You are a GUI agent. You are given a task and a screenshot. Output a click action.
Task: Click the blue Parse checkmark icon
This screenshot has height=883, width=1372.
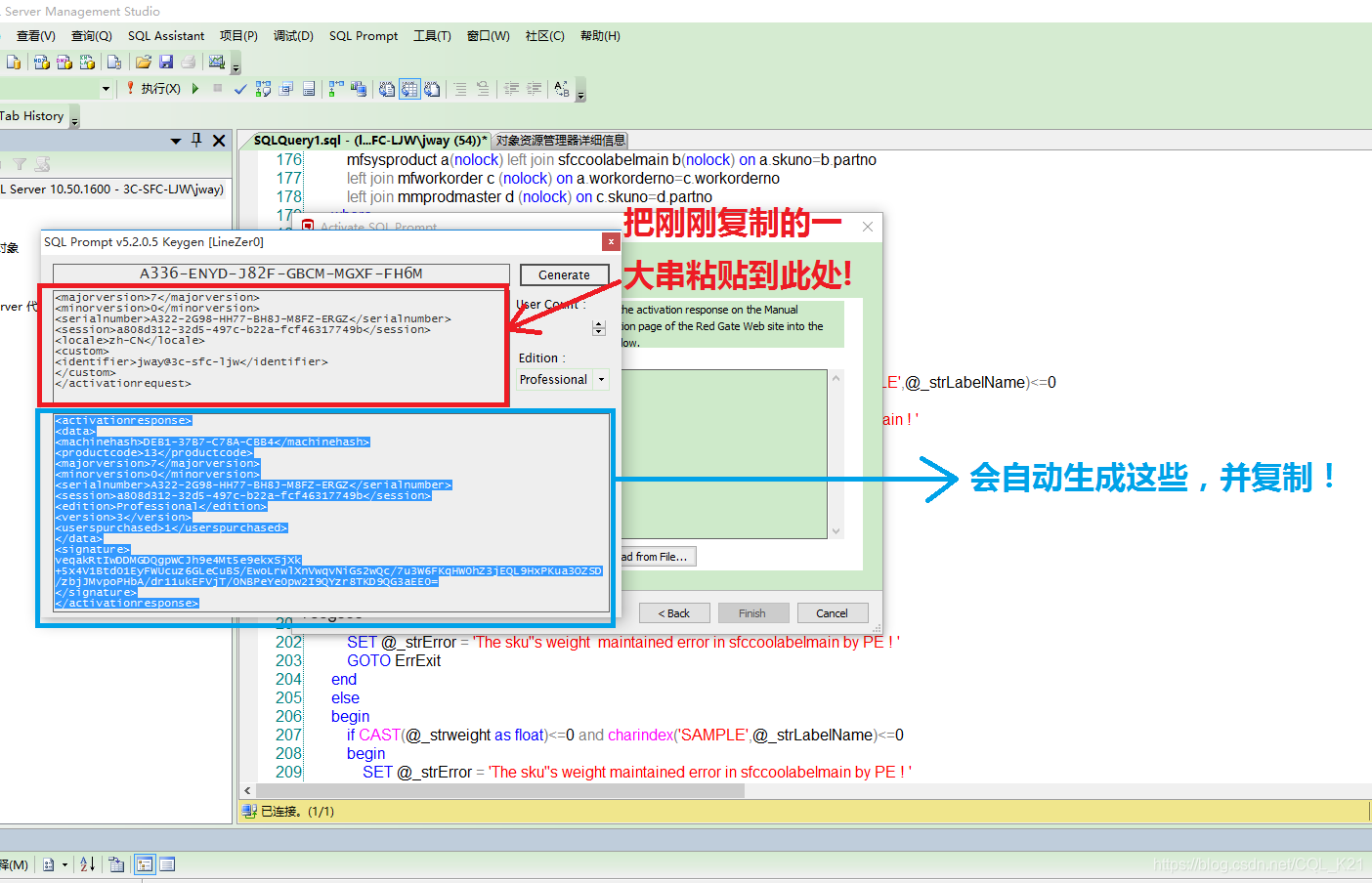240,89
